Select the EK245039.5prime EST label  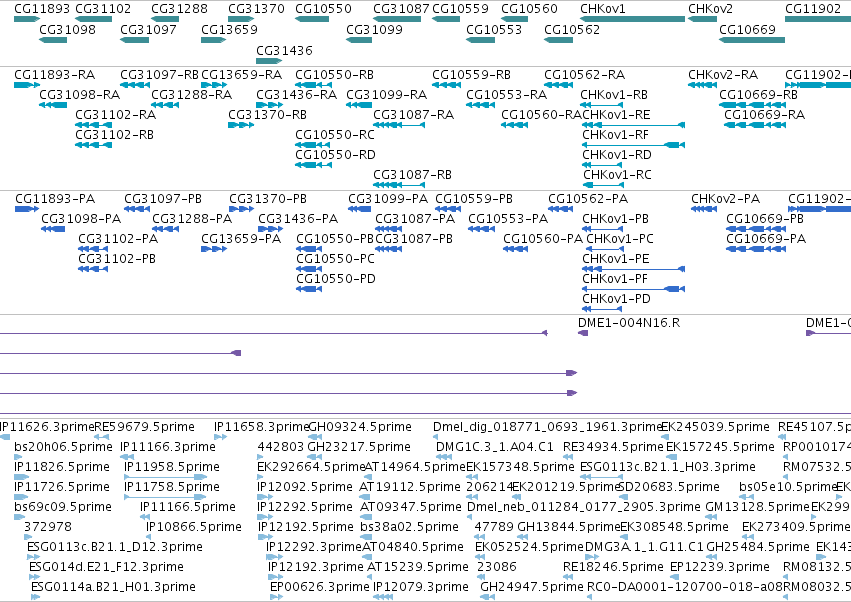[x=715, y=427]
